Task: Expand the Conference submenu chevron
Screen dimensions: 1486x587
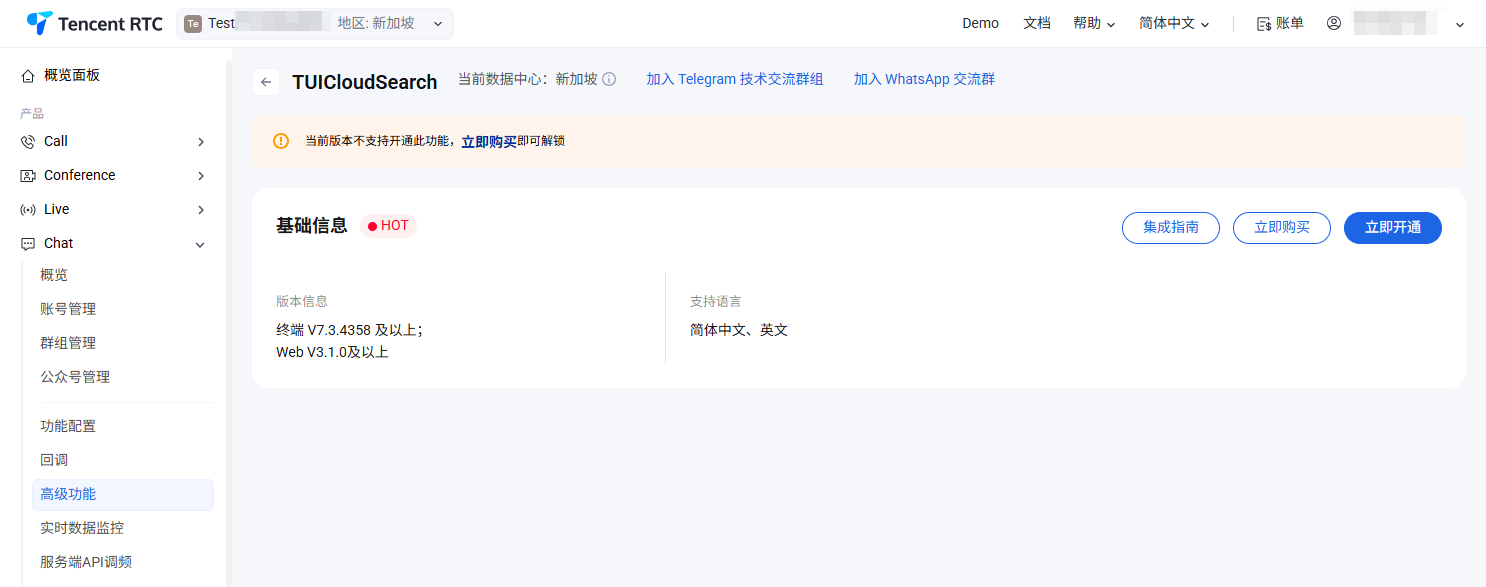Action: pos(201,176)
